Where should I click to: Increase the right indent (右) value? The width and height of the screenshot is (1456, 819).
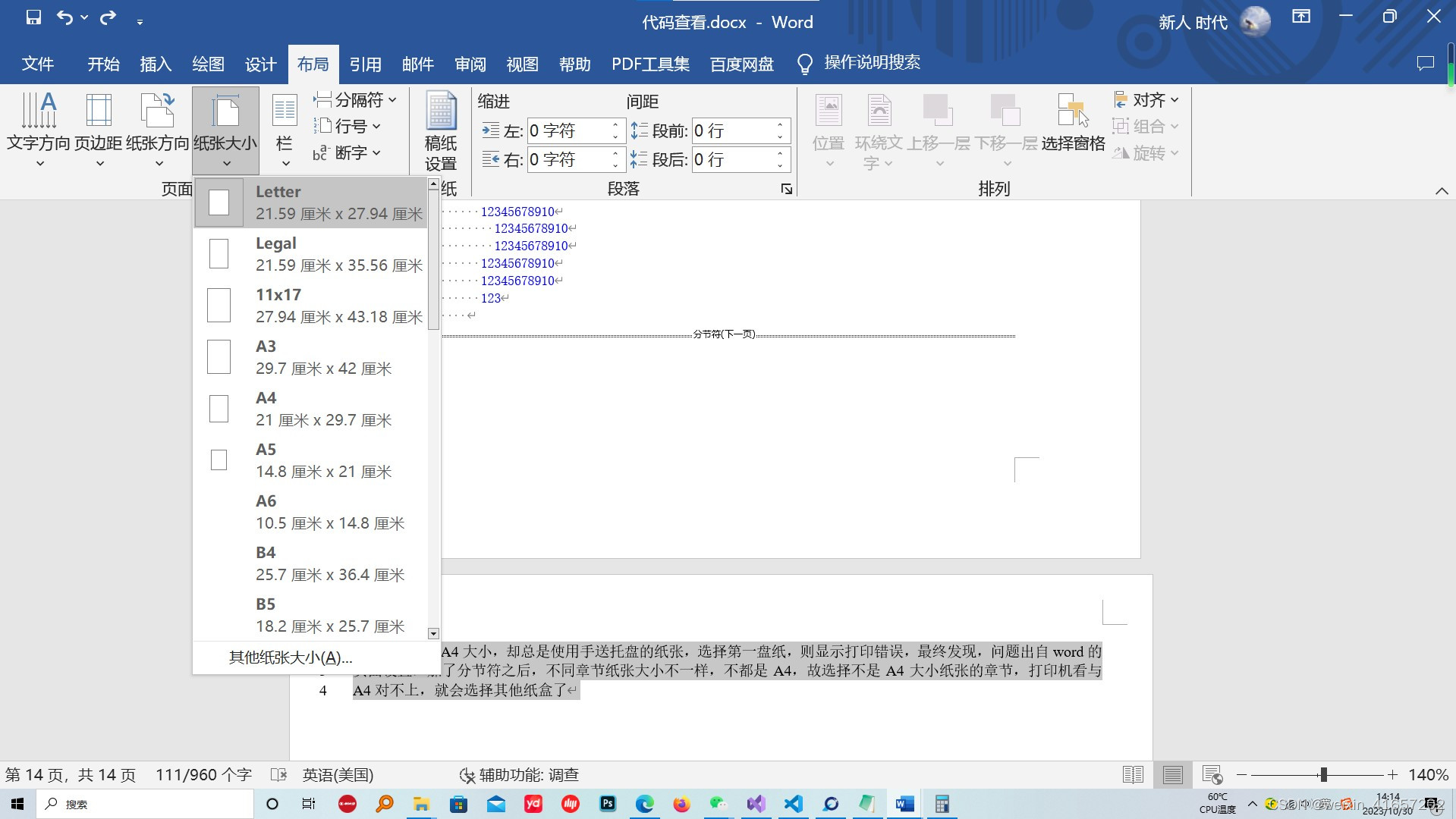click(x=616, y=154)
